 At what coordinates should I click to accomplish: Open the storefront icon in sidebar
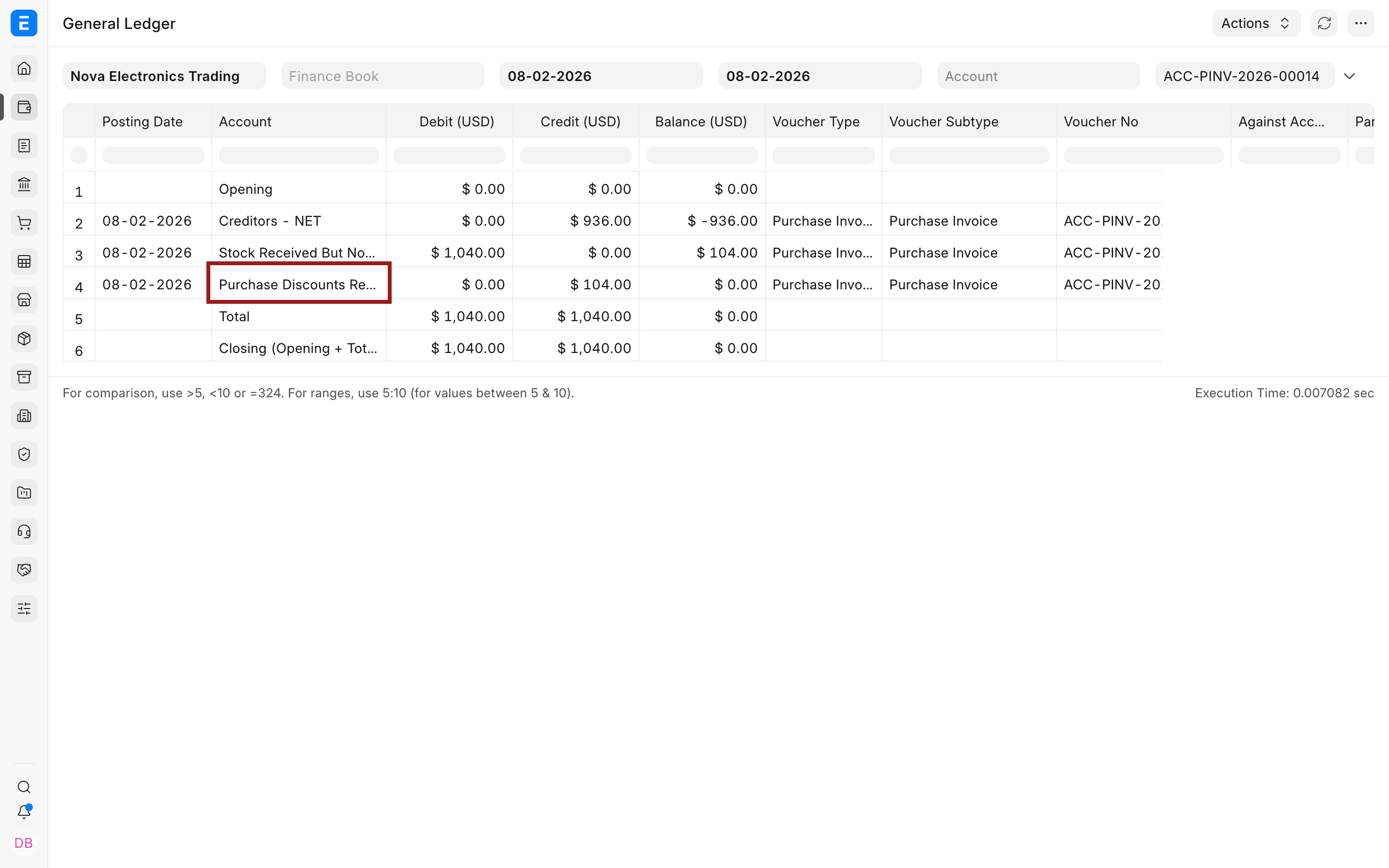pos(24,299)
